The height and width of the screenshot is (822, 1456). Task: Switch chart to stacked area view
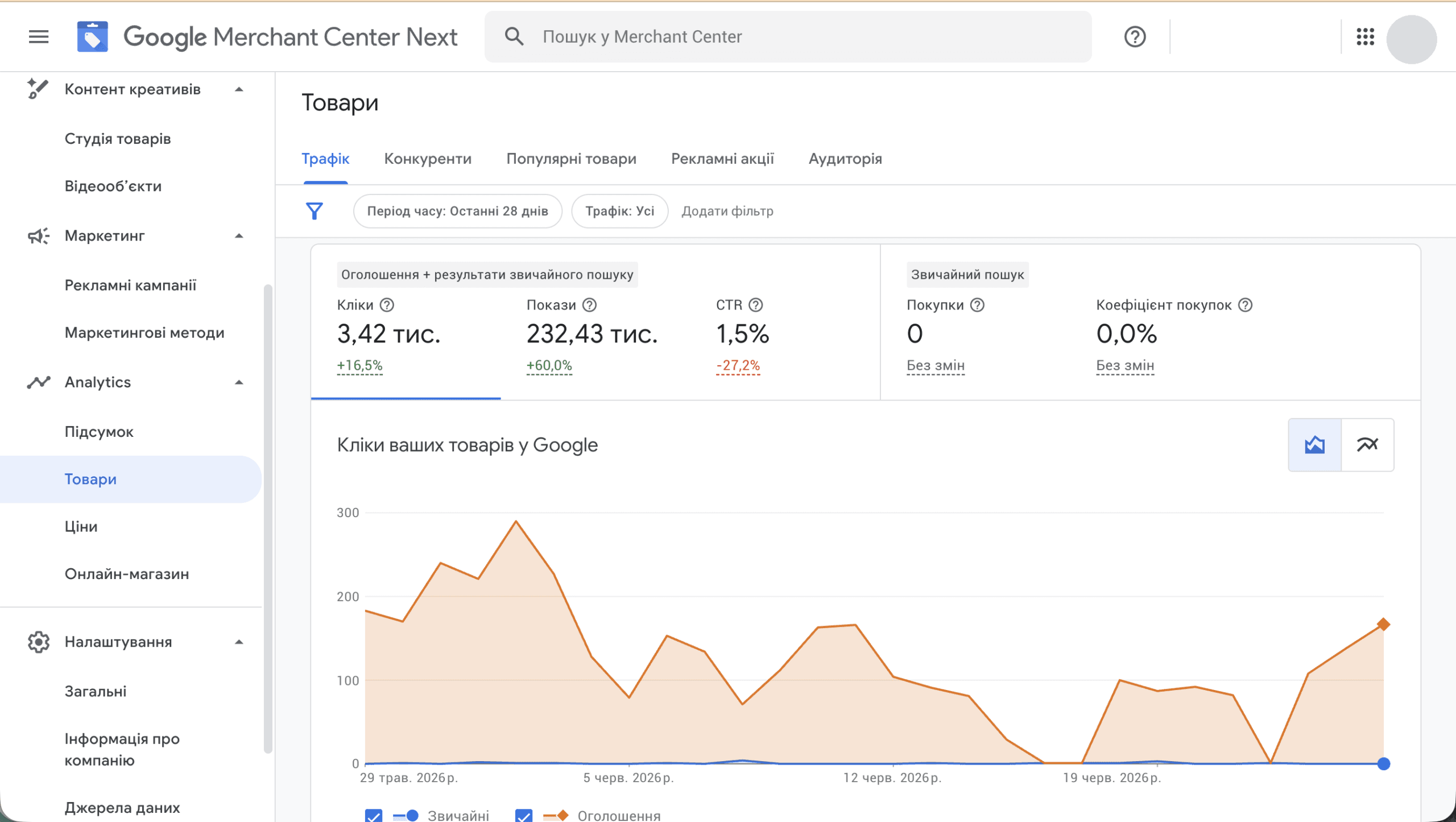1314,445
